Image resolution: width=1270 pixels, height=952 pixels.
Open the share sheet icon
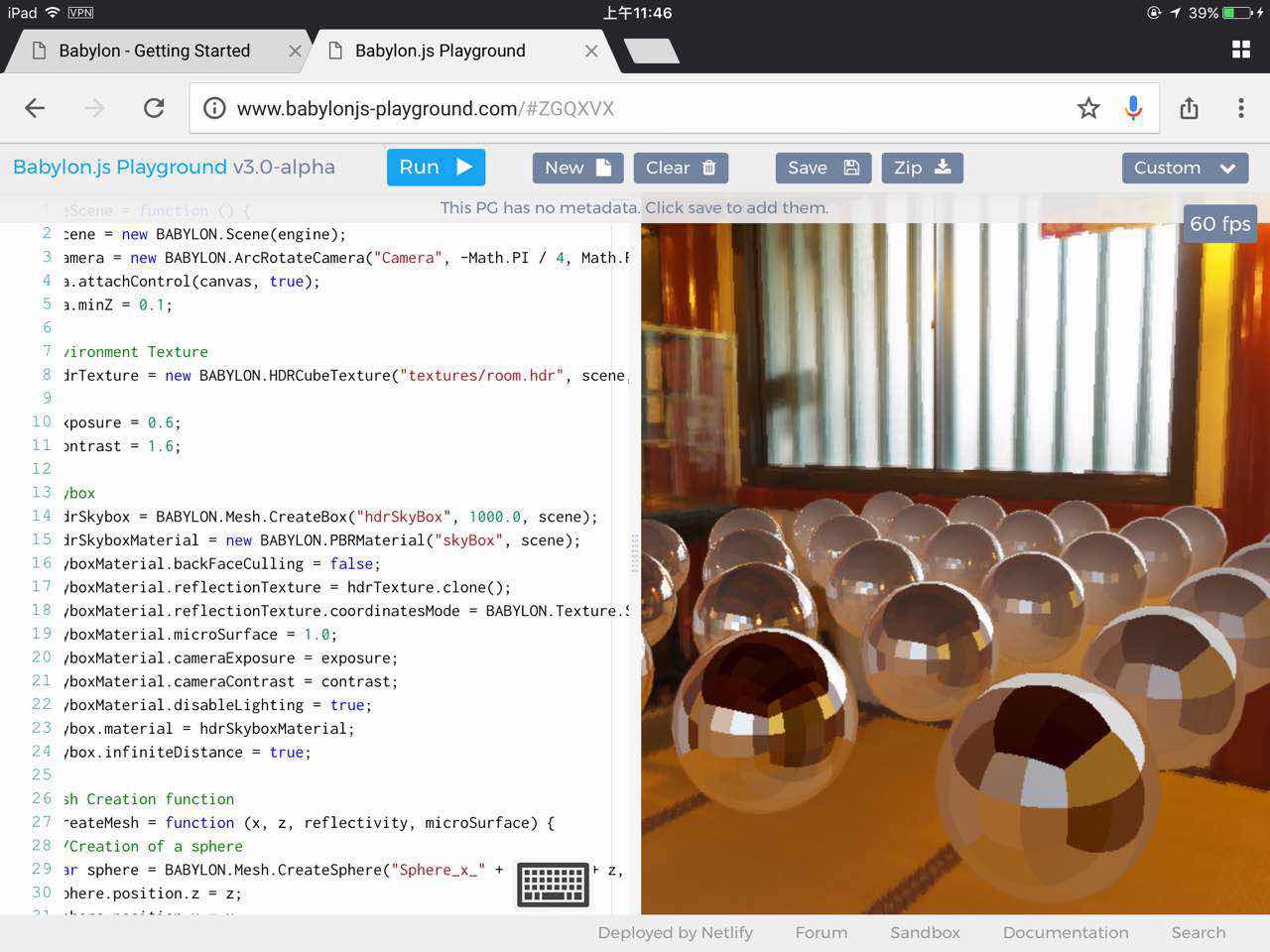pos(1189,108)
